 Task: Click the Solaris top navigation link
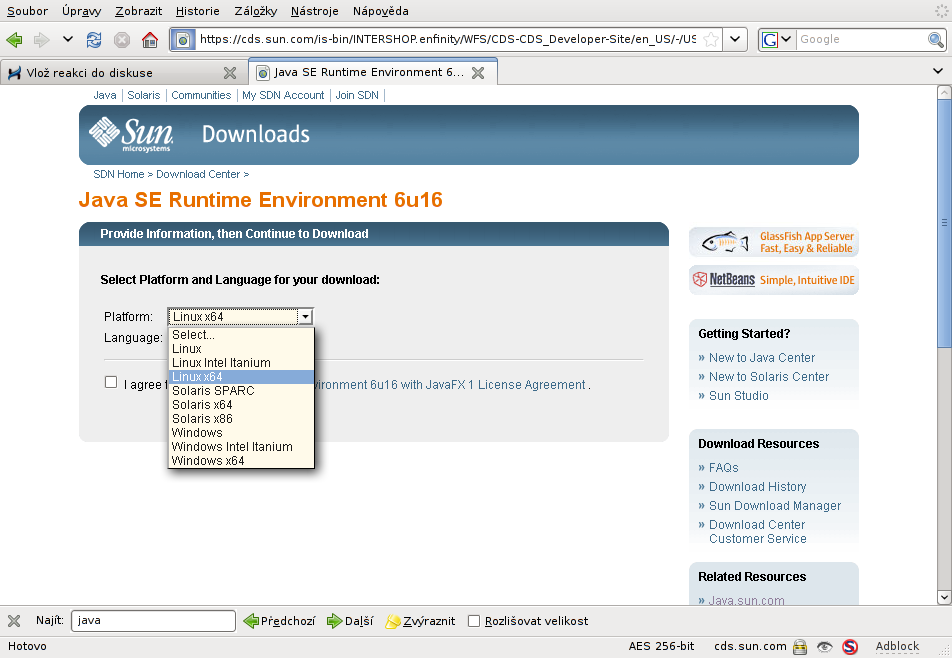tap(144, 95)
